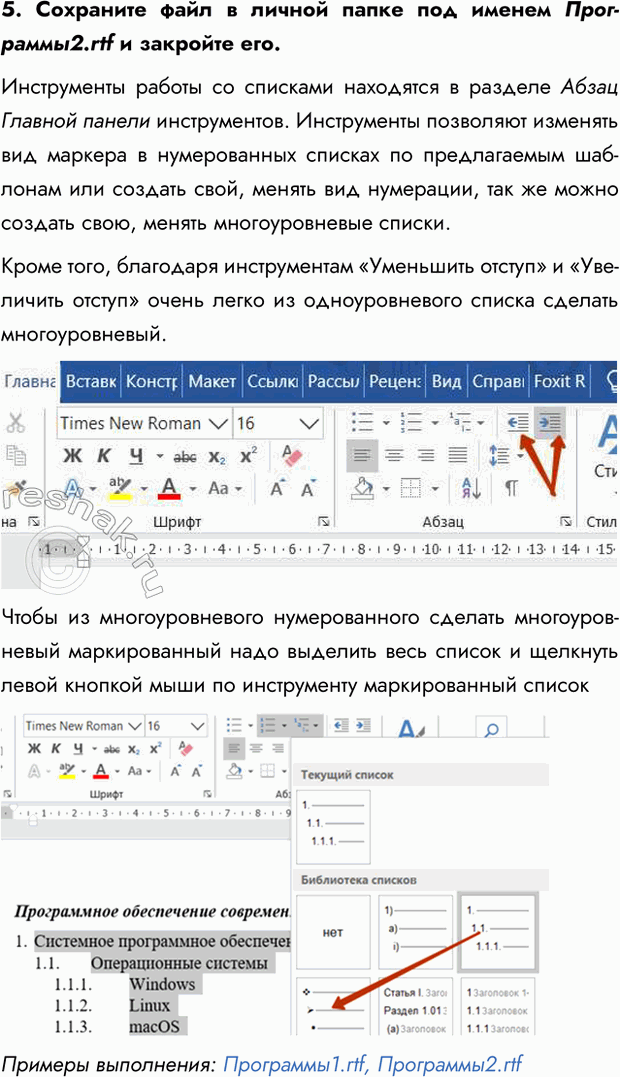
Task: Open Рецензирование ribbon tab
Action: [x=395, y=381]
